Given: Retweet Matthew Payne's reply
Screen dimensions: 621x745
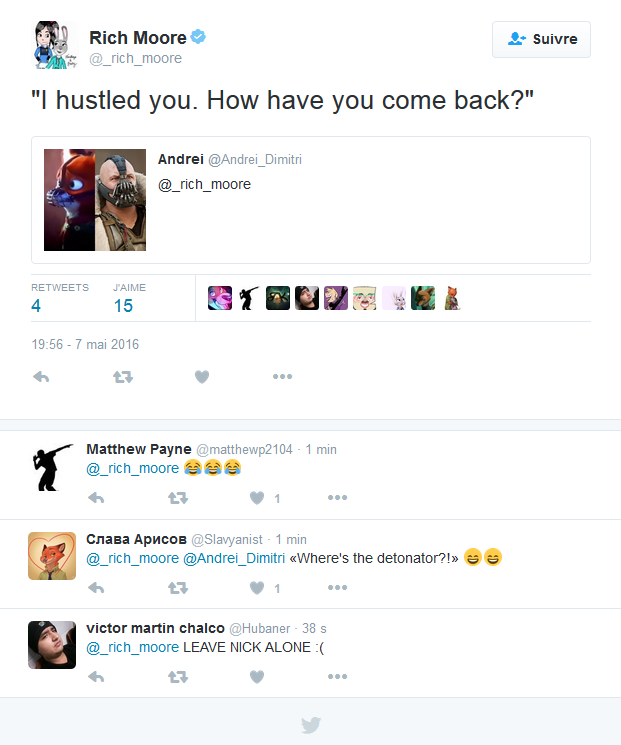Looking at the screenshot, I should pos(178,498).
